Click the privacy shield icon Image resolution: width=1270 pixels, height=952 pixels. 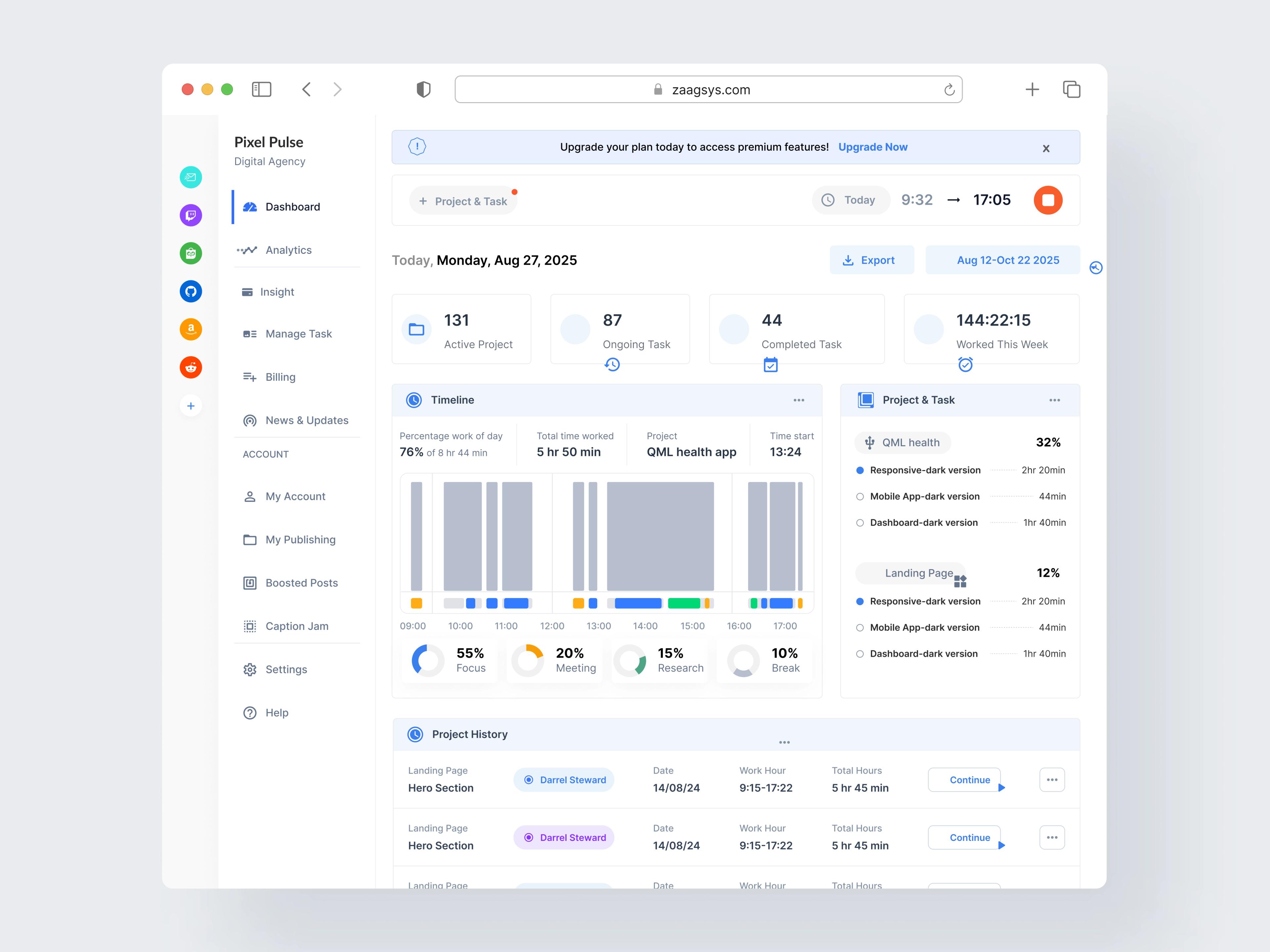(424, 89)
